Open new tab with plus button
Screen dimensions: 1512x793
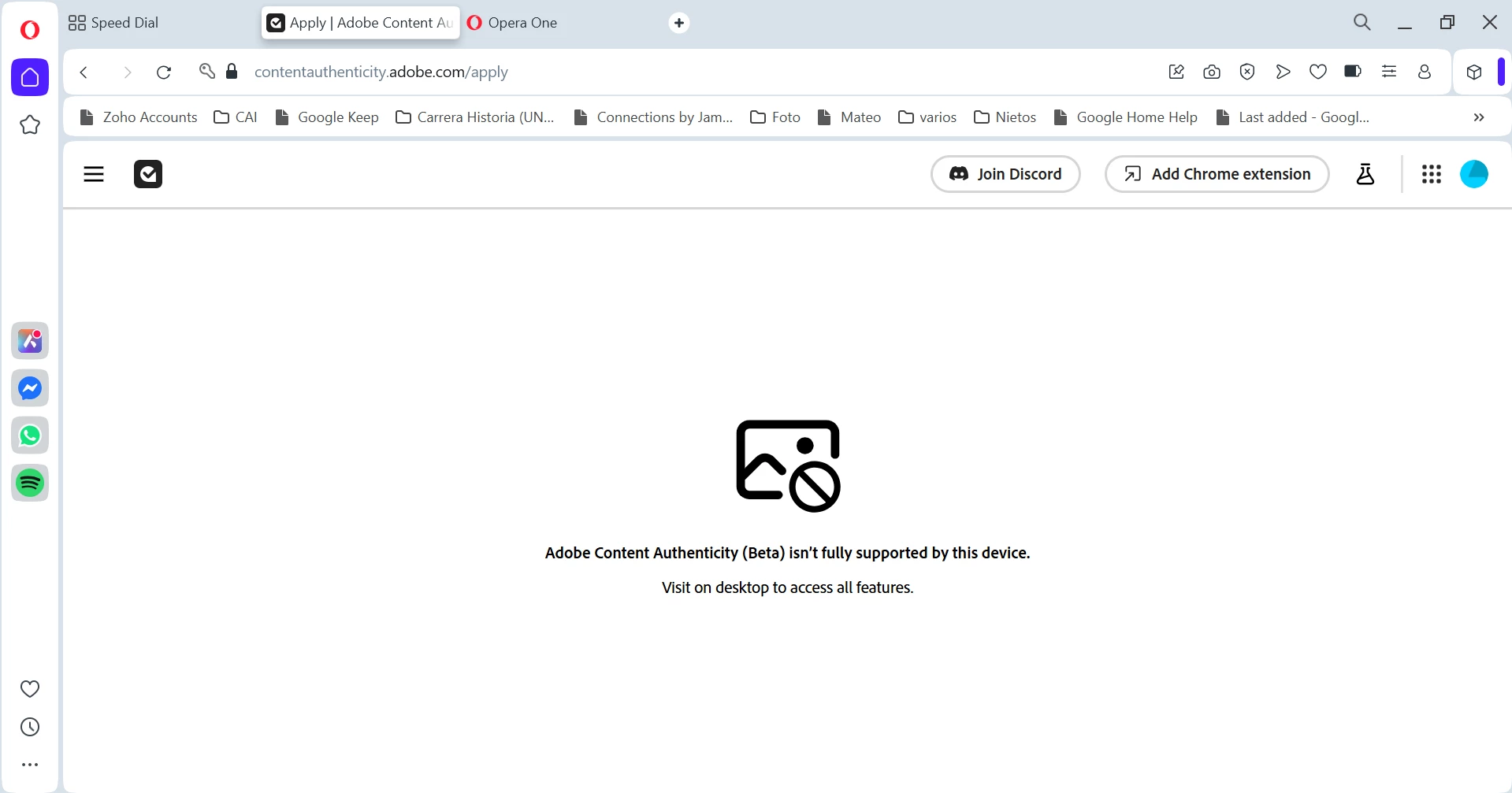point(679,23)
